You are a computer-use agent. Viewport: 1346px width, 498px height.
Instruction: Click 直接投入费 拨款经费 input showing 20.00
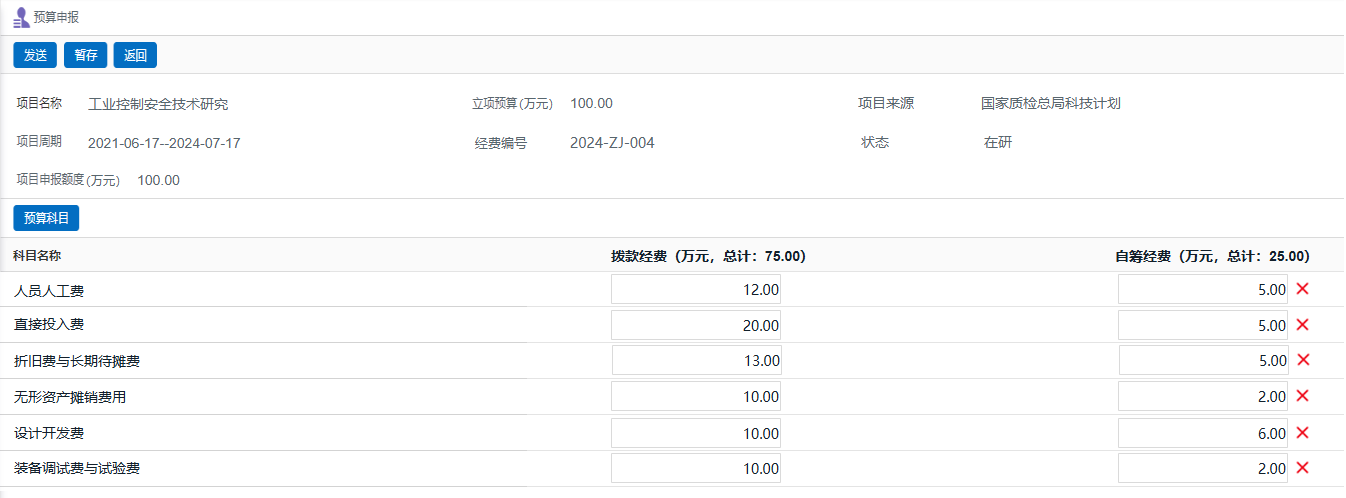(x=696, y=326)
